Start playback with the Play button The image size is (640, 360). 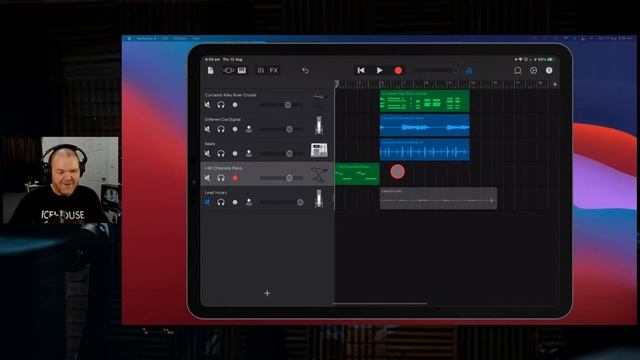click(x=380, y=71)
